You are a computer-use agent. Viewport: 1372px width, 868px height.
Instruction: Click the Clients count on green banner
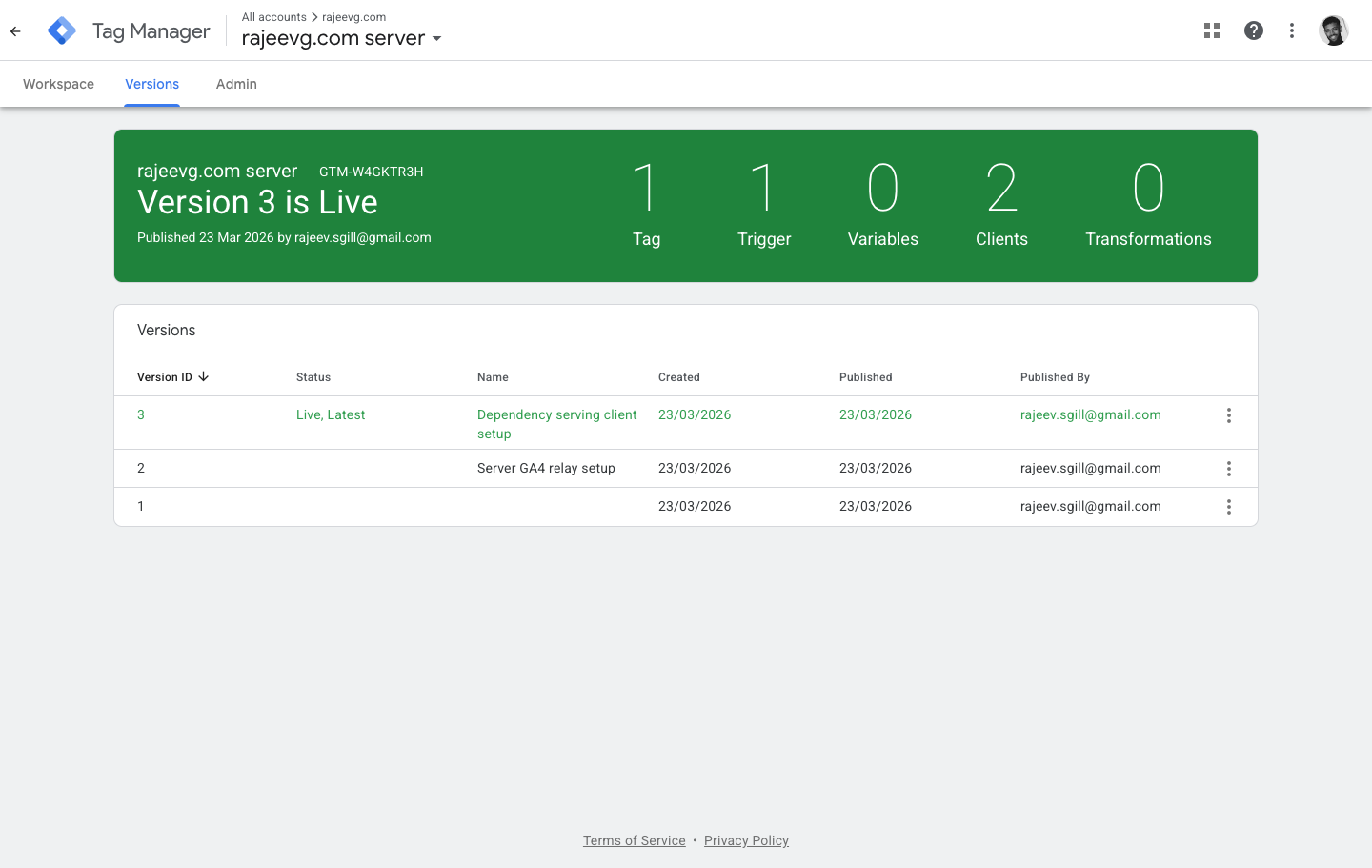click(x=1001, y=203)
